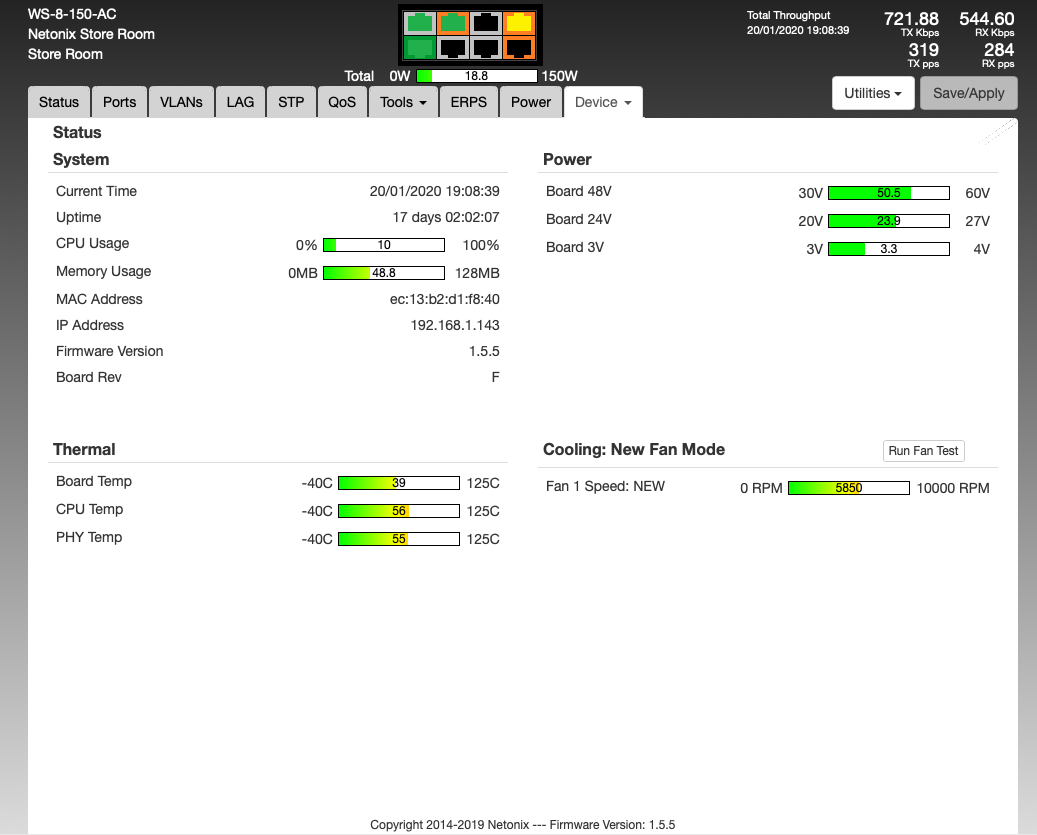Click the IP address value 192.168.1.143
Image resolution: width=1037 pixels, height=835 pixels.
(x=455, y=325)
